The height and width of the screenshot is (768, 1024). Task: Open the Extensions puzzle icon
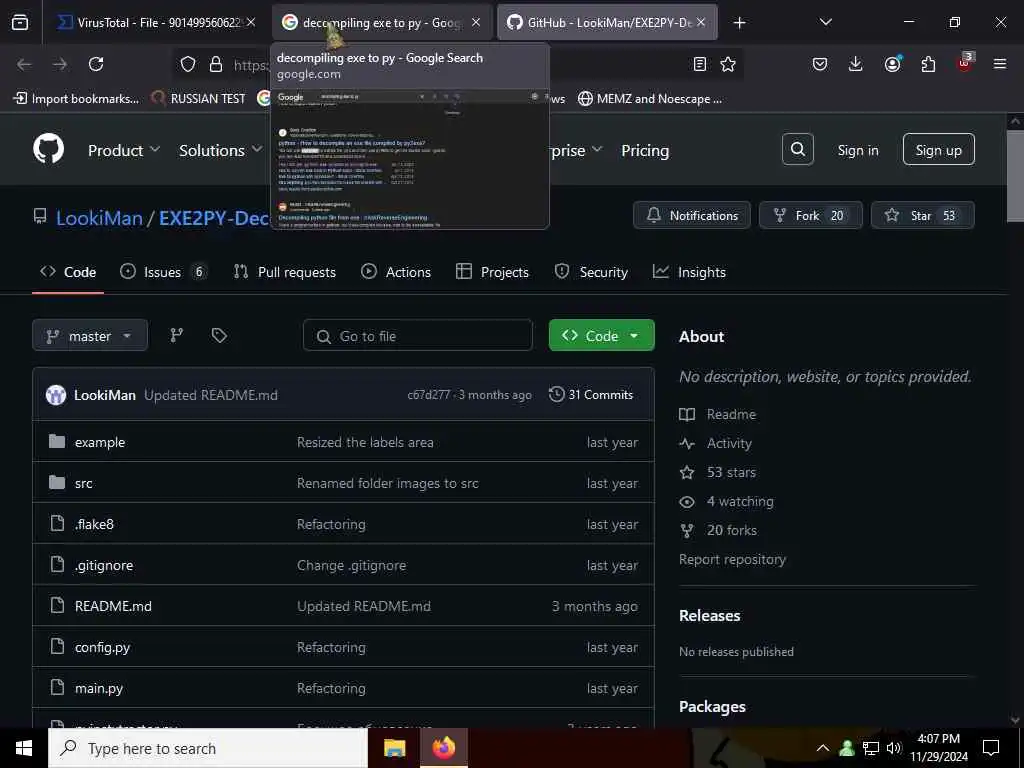(928, 64)
